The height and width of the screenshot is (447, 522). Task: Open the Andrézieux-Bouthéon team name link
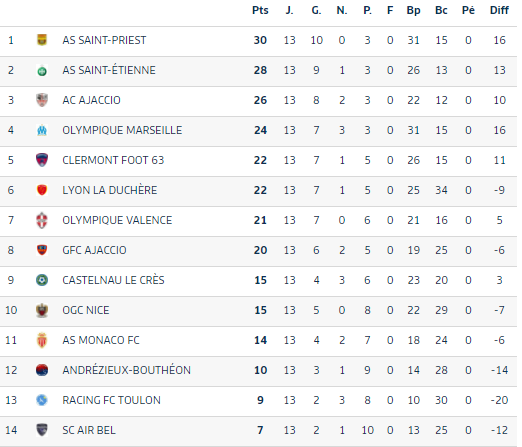[x=126, y=370]
